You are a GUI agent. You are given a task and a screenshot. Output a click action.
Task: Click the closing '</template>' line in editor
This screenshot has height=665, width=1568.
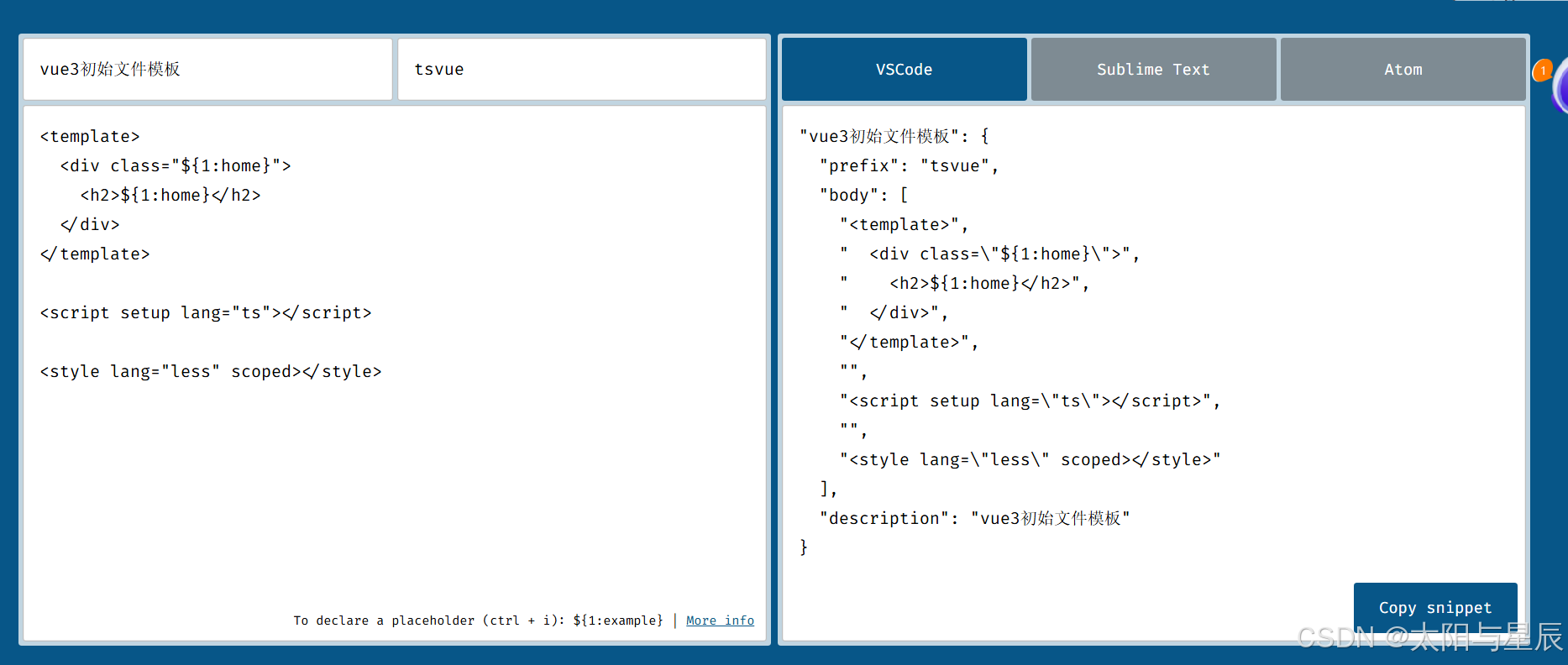(x=95, y=254)
